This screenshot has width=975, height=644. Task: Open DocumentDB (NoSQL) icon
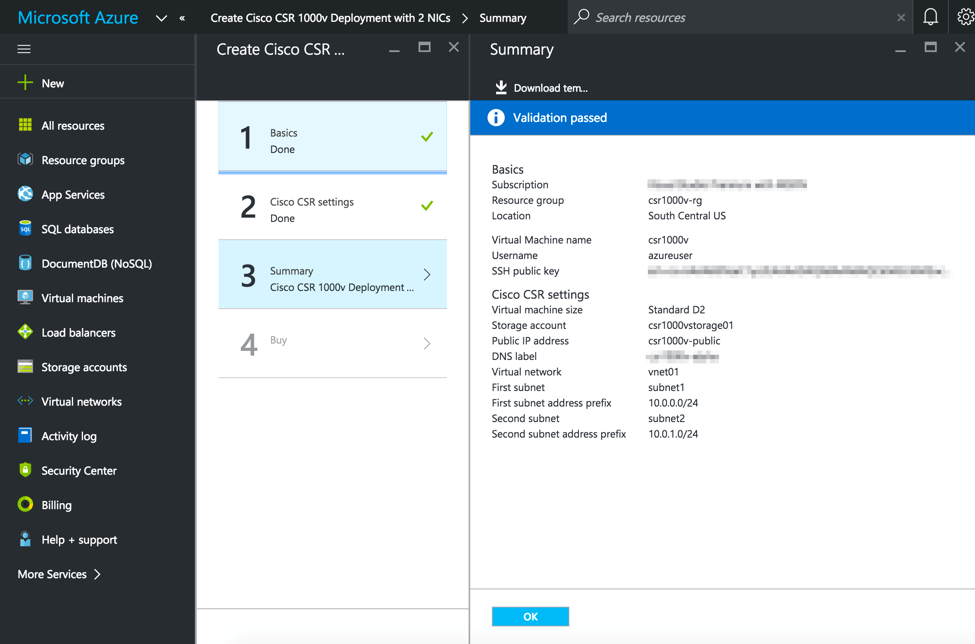click(x=25, y=263)
